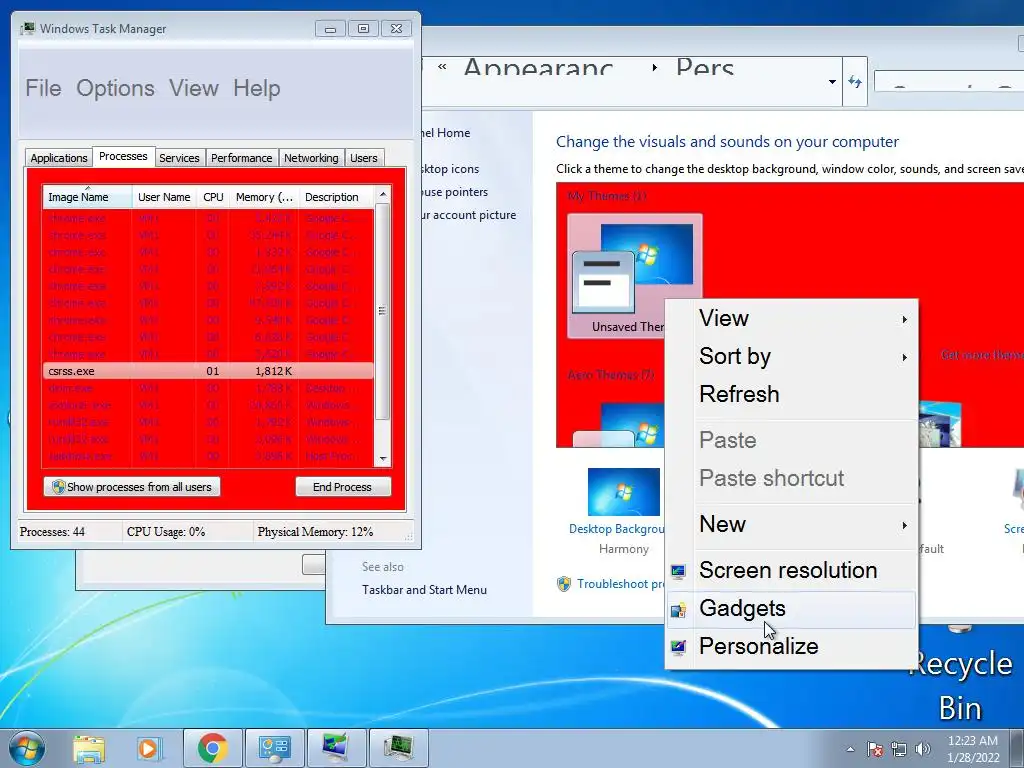Click process list scrollbar up arrow

tap(383, 194)
